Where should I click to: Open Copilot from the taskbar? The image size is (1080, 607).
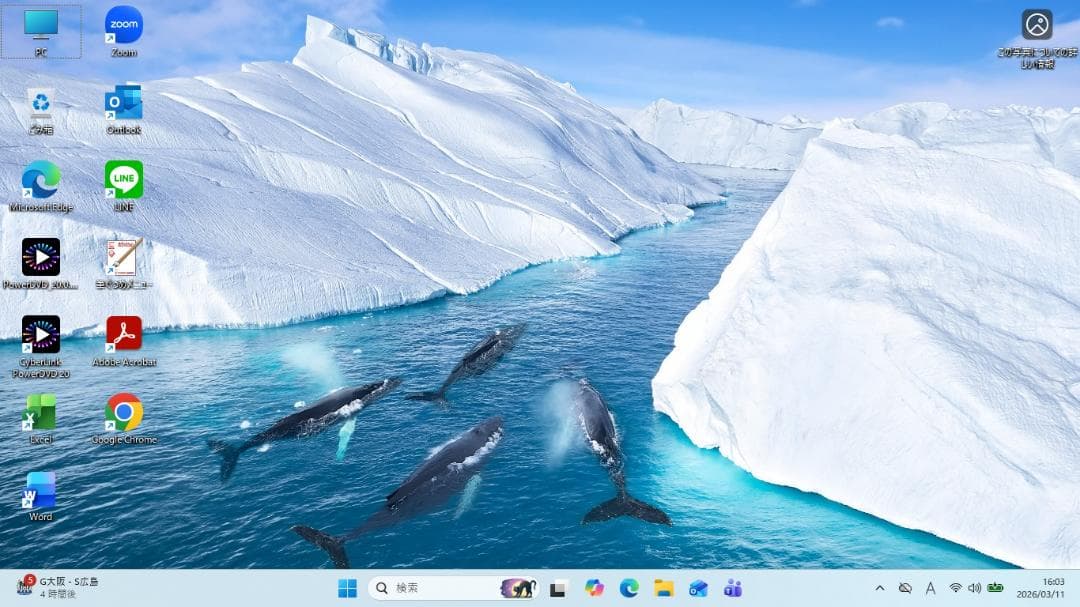(595, 588)
